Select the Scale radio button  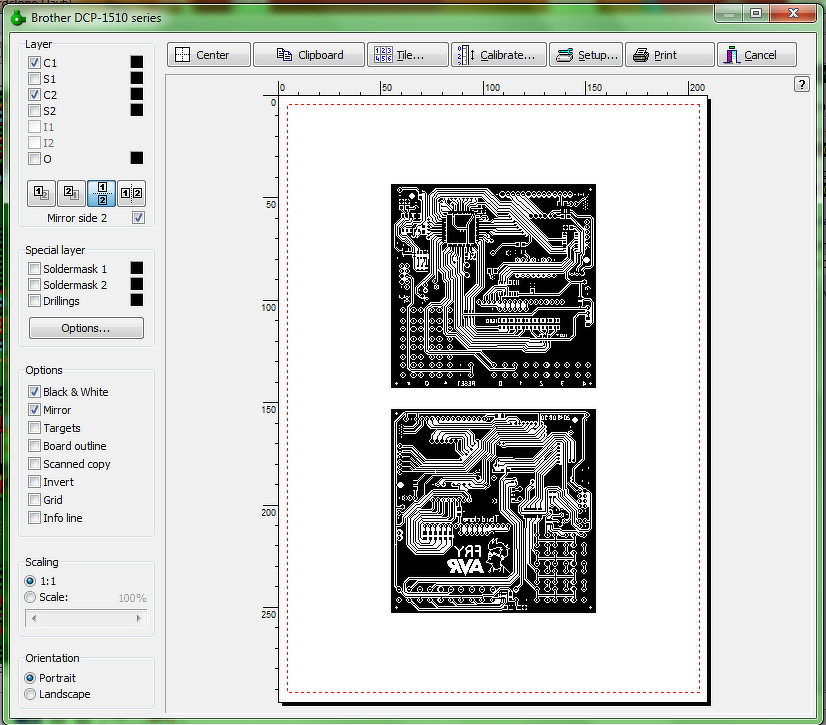tap(30, 597)
